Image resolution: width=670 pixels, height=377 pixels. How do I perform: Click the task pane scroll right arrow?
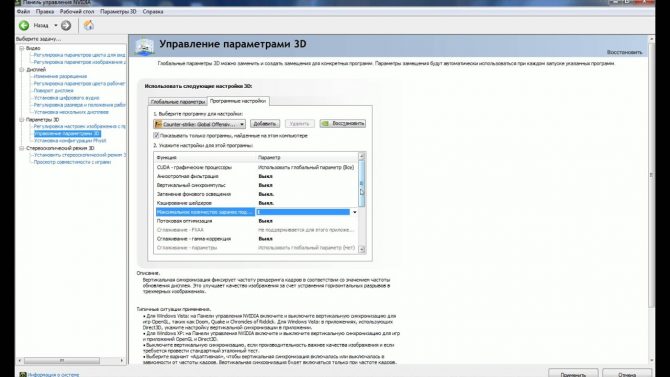click(x=122, y=361)
